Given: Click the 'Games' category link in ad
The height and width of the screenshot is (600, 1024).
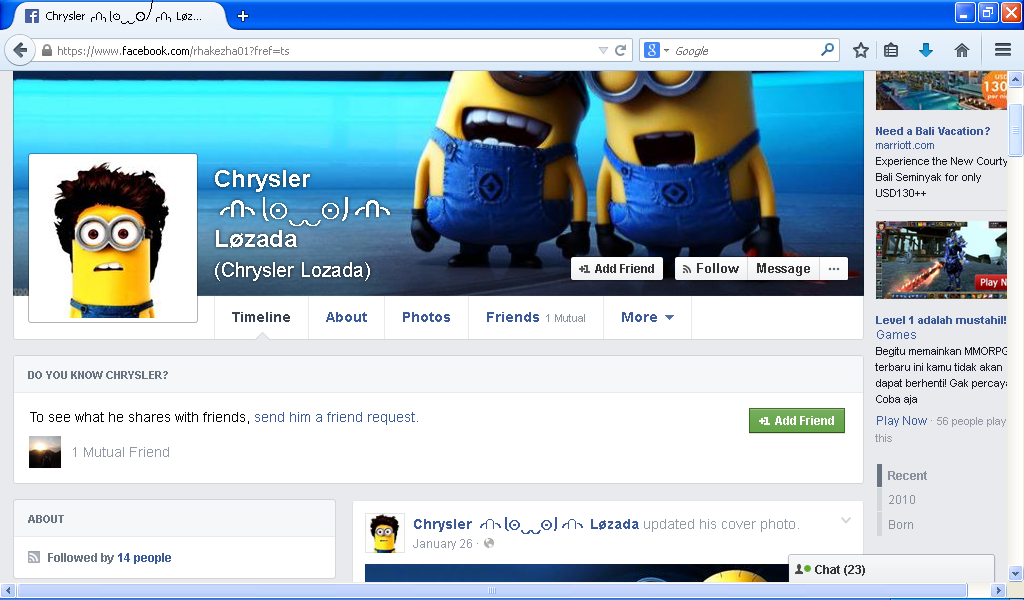Looking at the screenshot, I should click(x=896, y=334).
